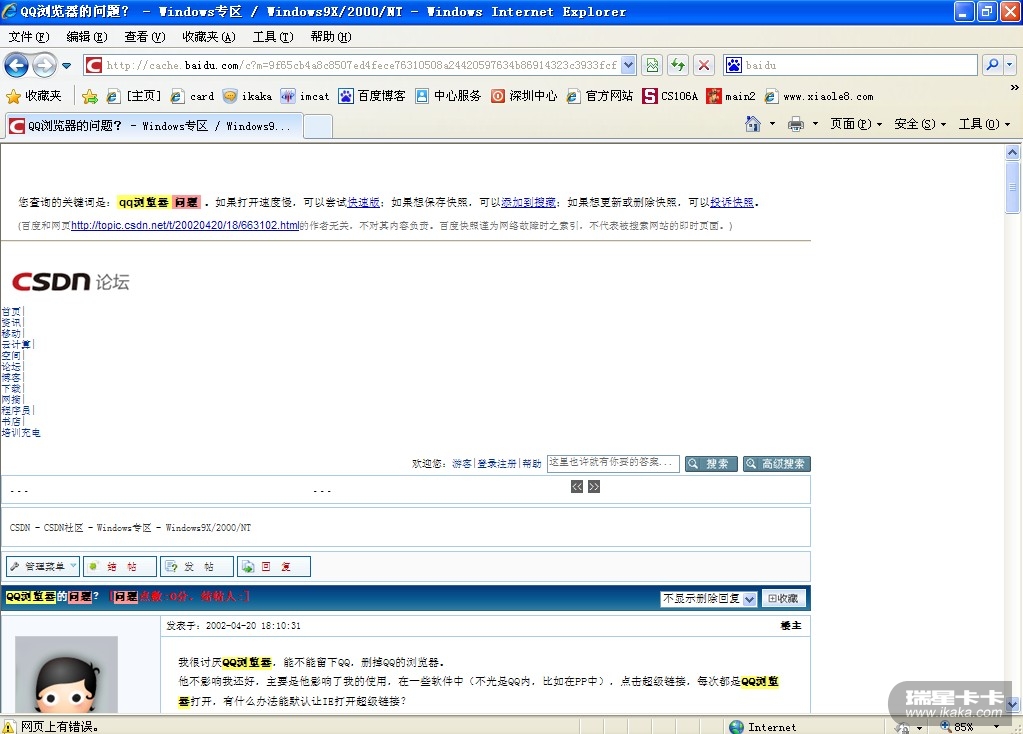Go forward with the Forward arrow
The height and width of the screenshot is (734, 1023).
44,65
